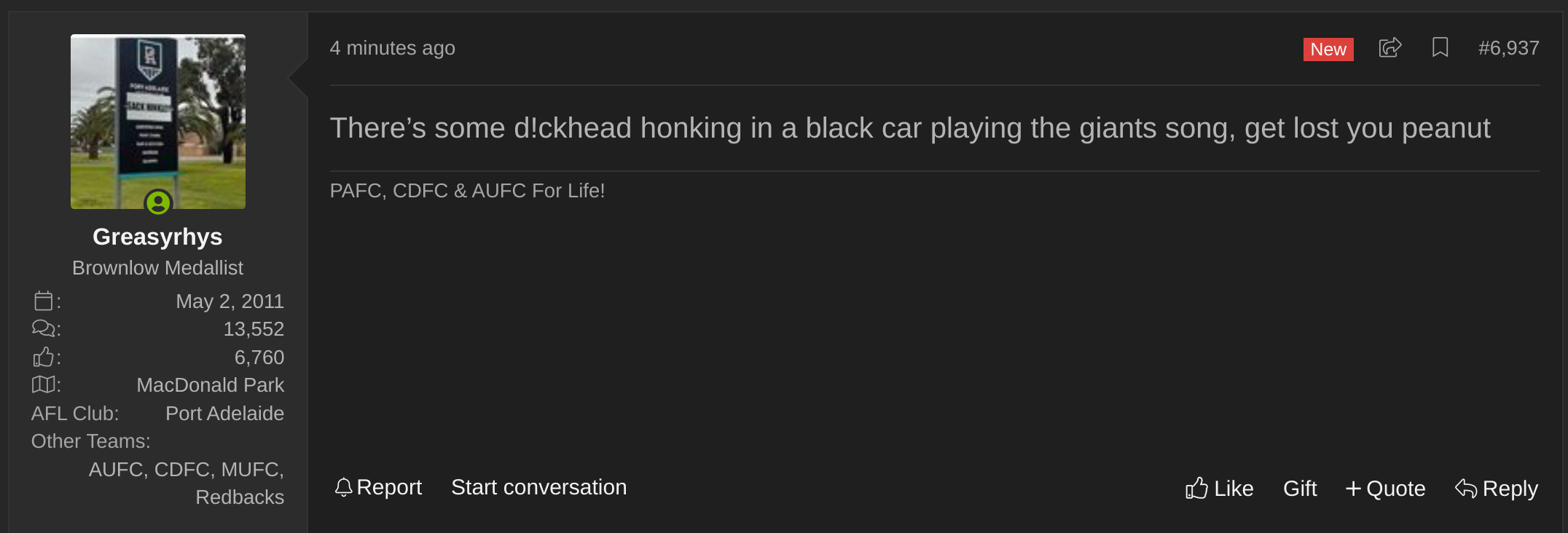Image resolution: width=1568 pixels, height=533 pixels.
Task: Click the message count speech bubble icon
Action: [44, 329]
